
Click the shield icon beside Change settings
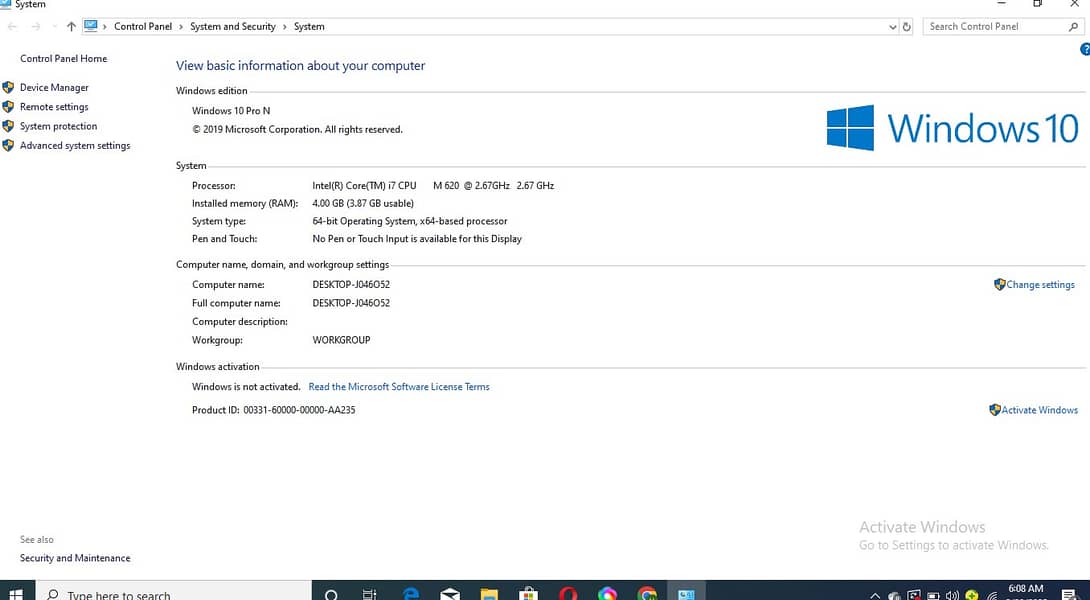(1000, 284)
